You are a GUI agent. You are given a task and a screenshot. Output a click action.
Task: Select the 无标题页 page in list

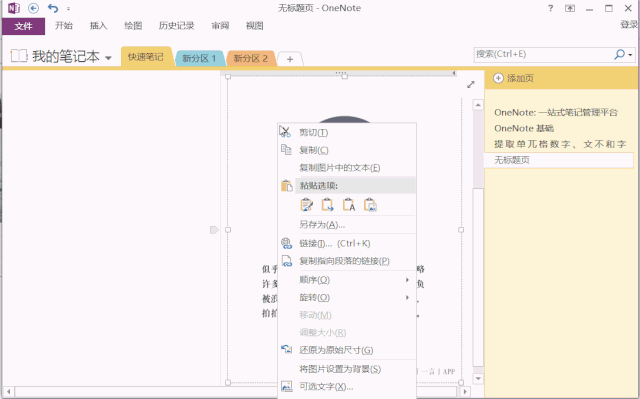(559, 160)
